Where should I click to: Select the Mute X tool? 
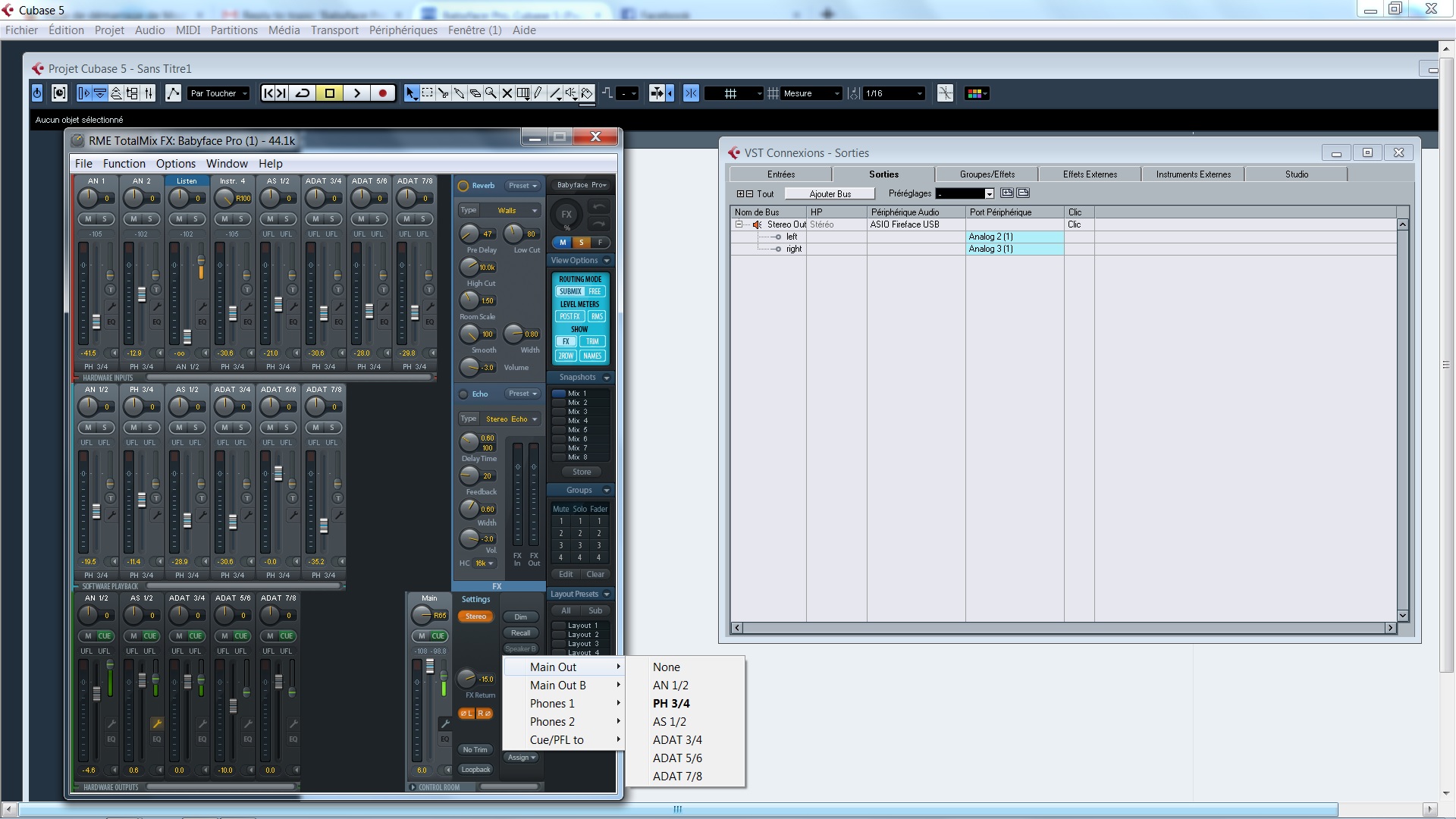click(507, 93)
